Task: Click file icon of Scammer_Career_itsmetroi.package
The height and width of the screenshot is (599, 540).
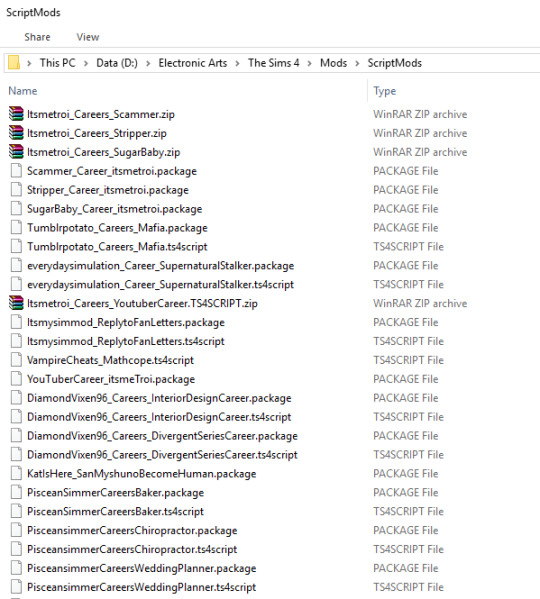Action: click(x=16, y=171)
